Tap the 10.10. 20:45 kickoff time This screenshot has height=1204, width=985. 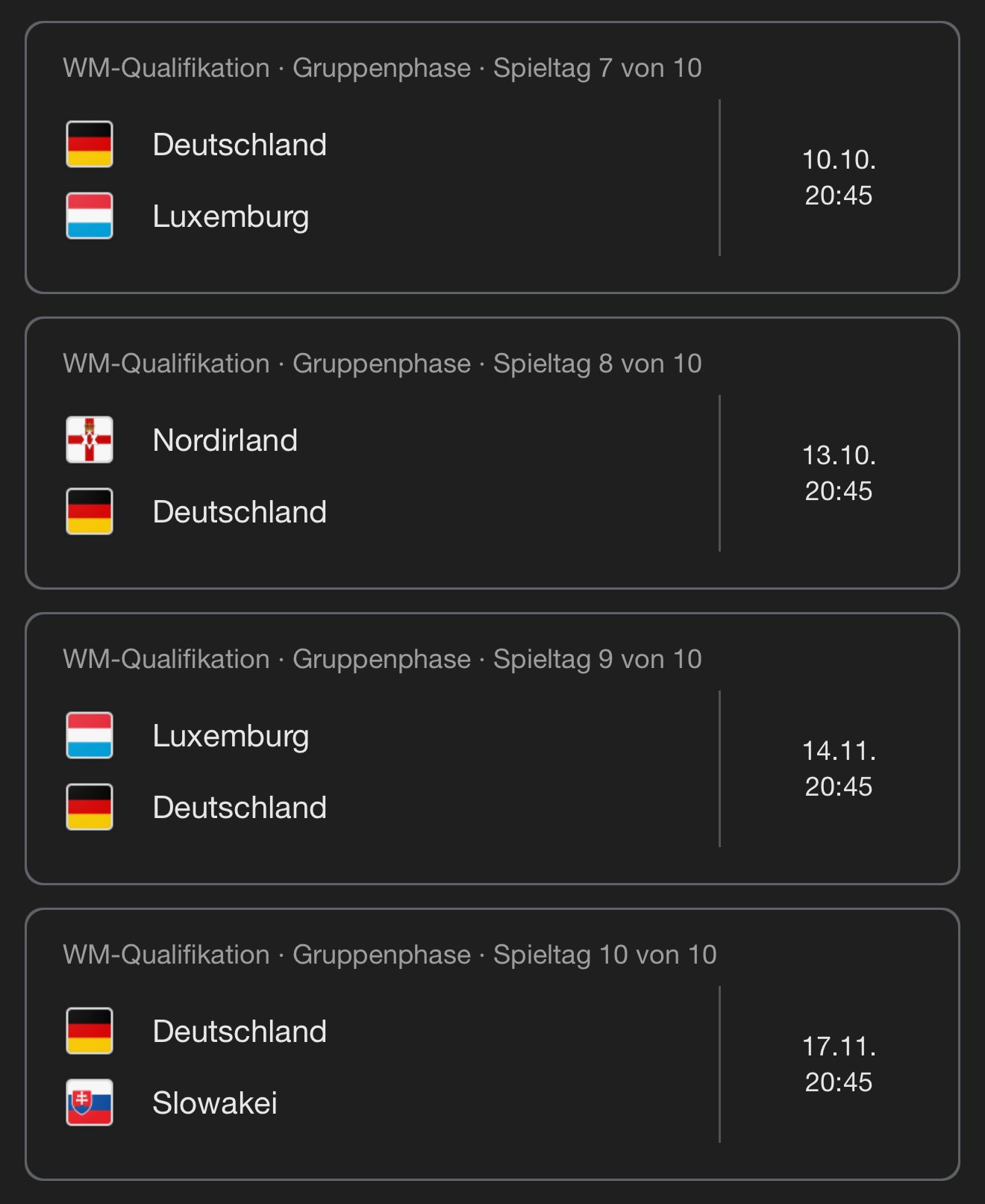coord(839,178)
